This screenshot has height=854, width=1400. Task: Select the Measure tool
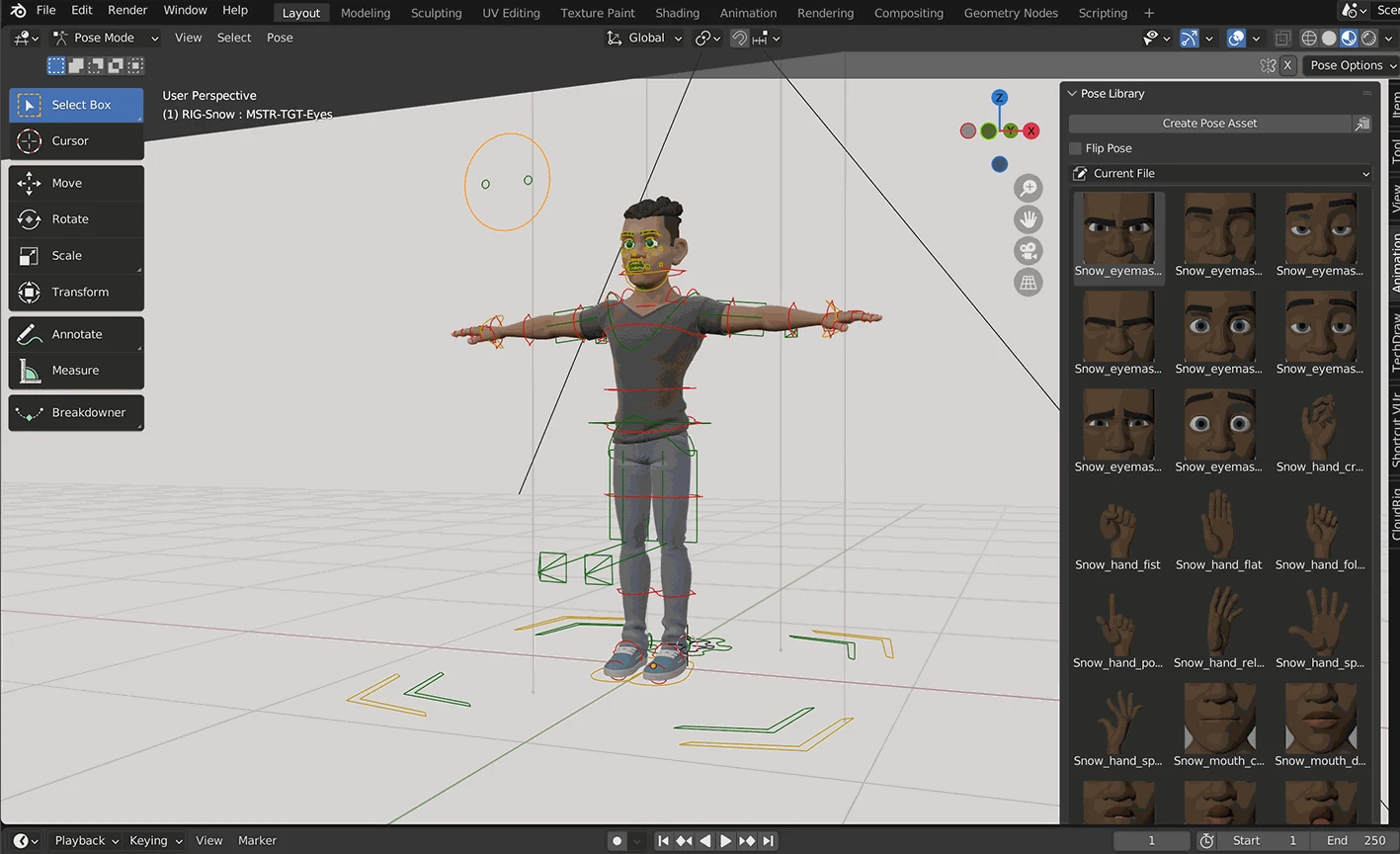click(x=76, y=371)
